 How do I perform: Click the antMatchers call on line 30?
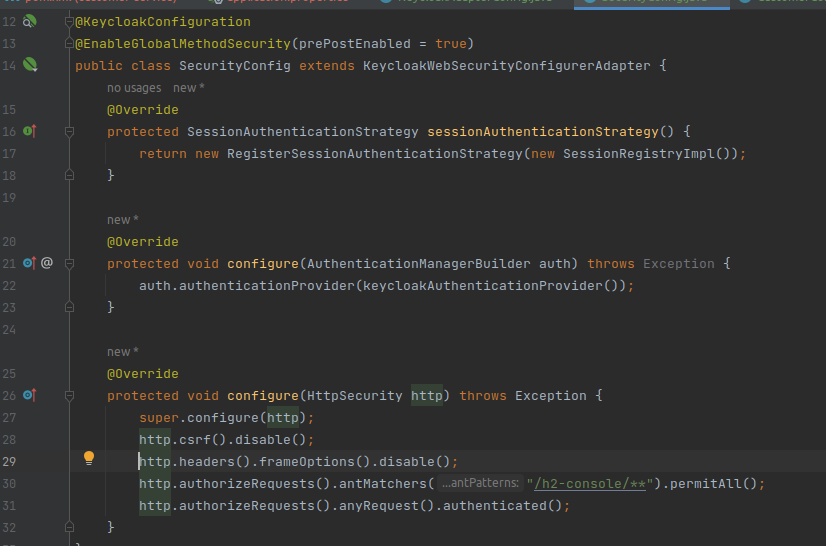pyautogui.click(x=383, y=484)
